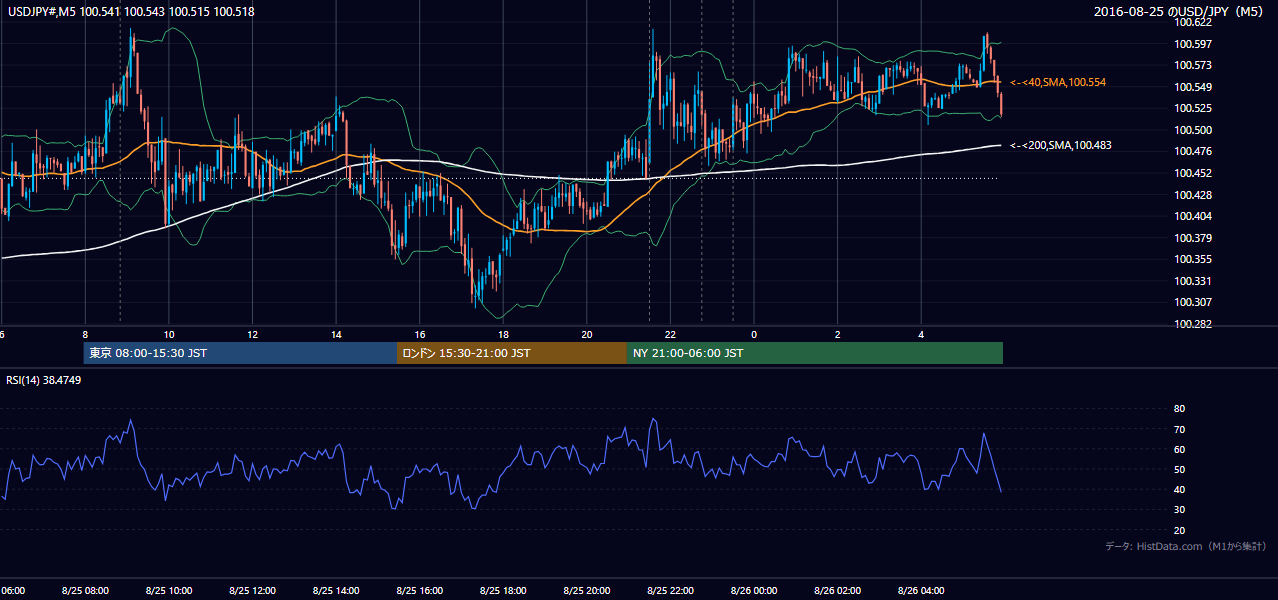Click price axis value 100.476
1278x600 pixels.
coord(1194,151)
